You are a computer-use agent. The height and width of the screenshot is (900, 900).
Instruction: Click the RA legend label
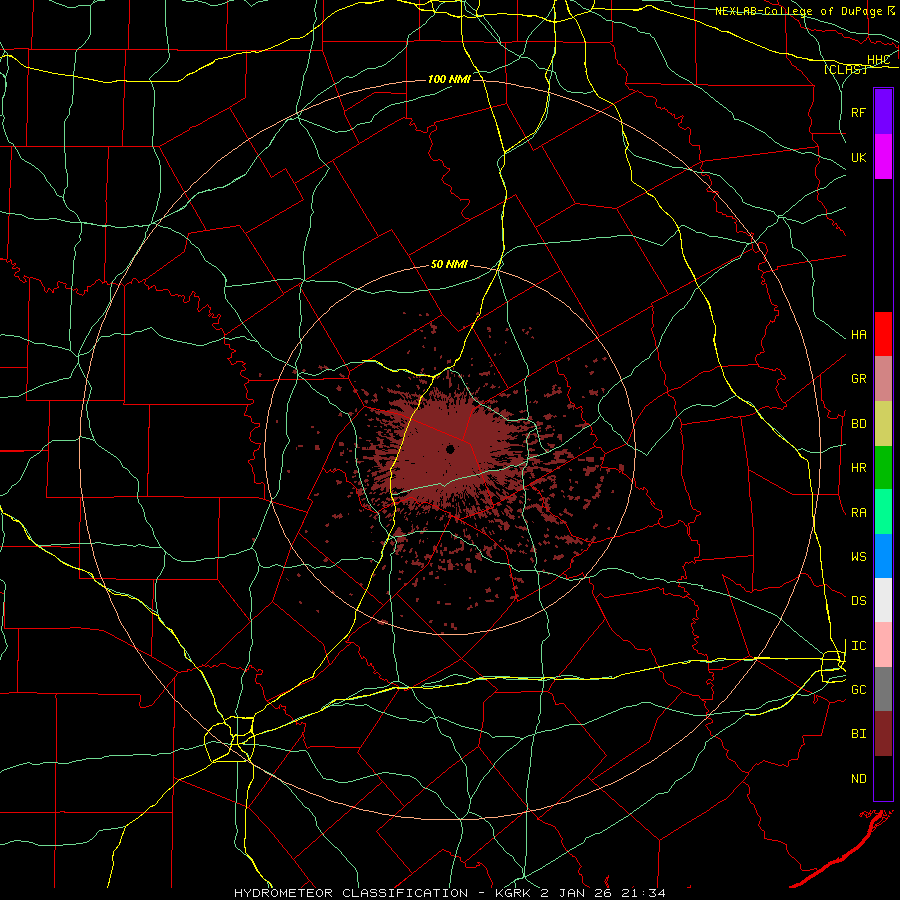tap(858, 513)
